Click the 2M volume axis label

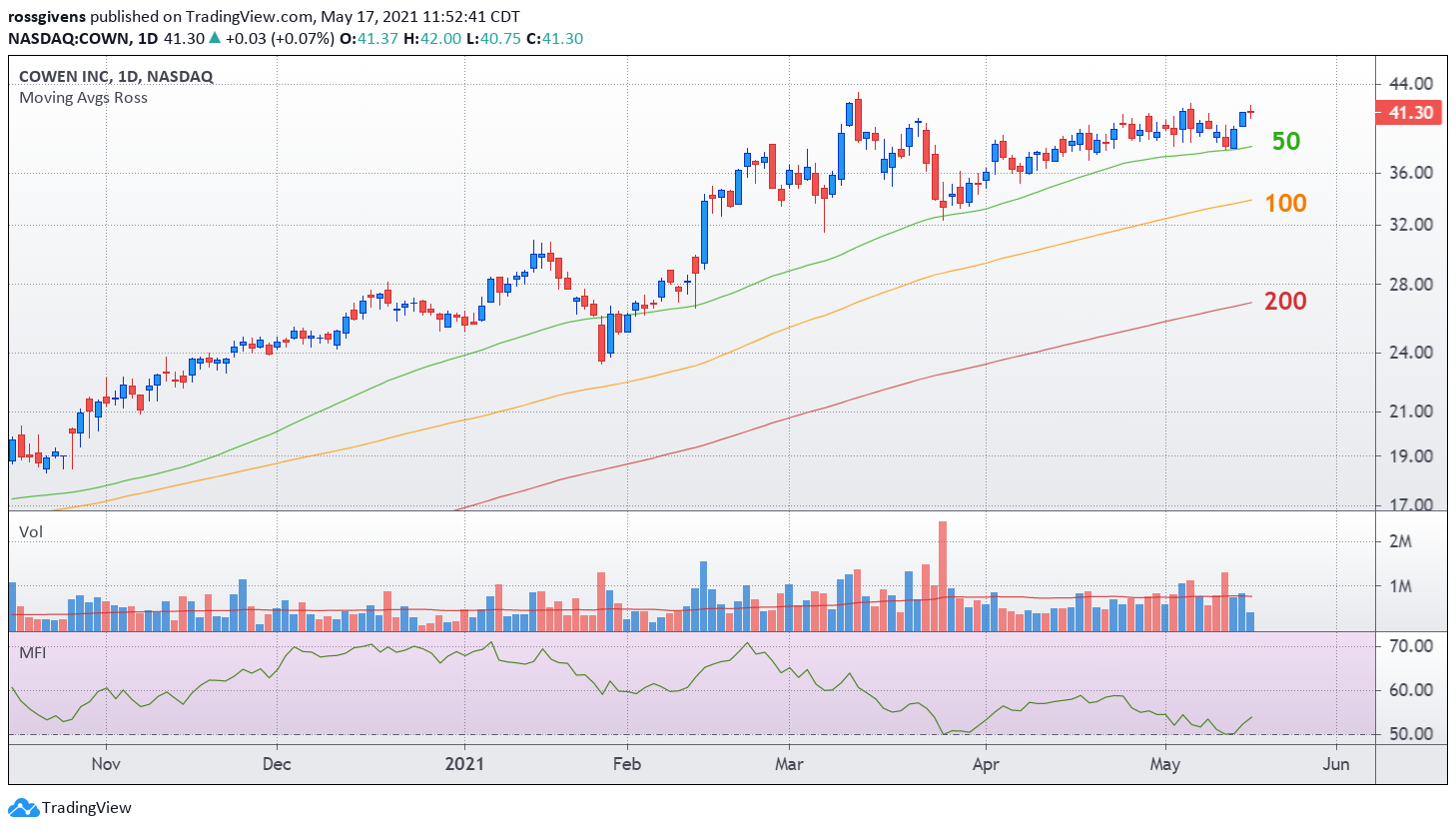pos(1400,541)
